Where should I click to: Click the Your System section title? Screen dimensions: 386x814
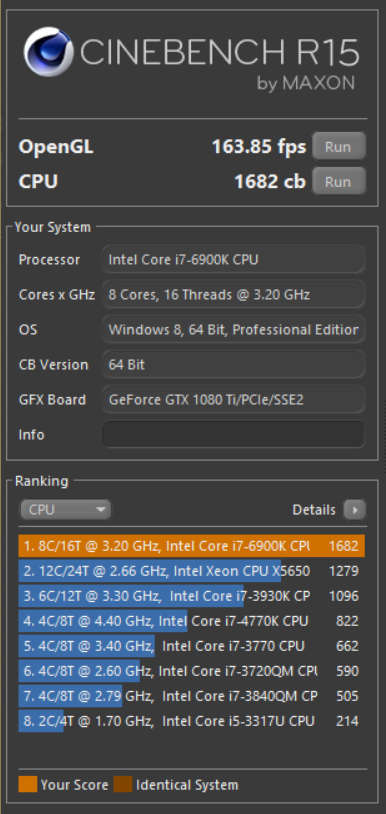[52, 227]
